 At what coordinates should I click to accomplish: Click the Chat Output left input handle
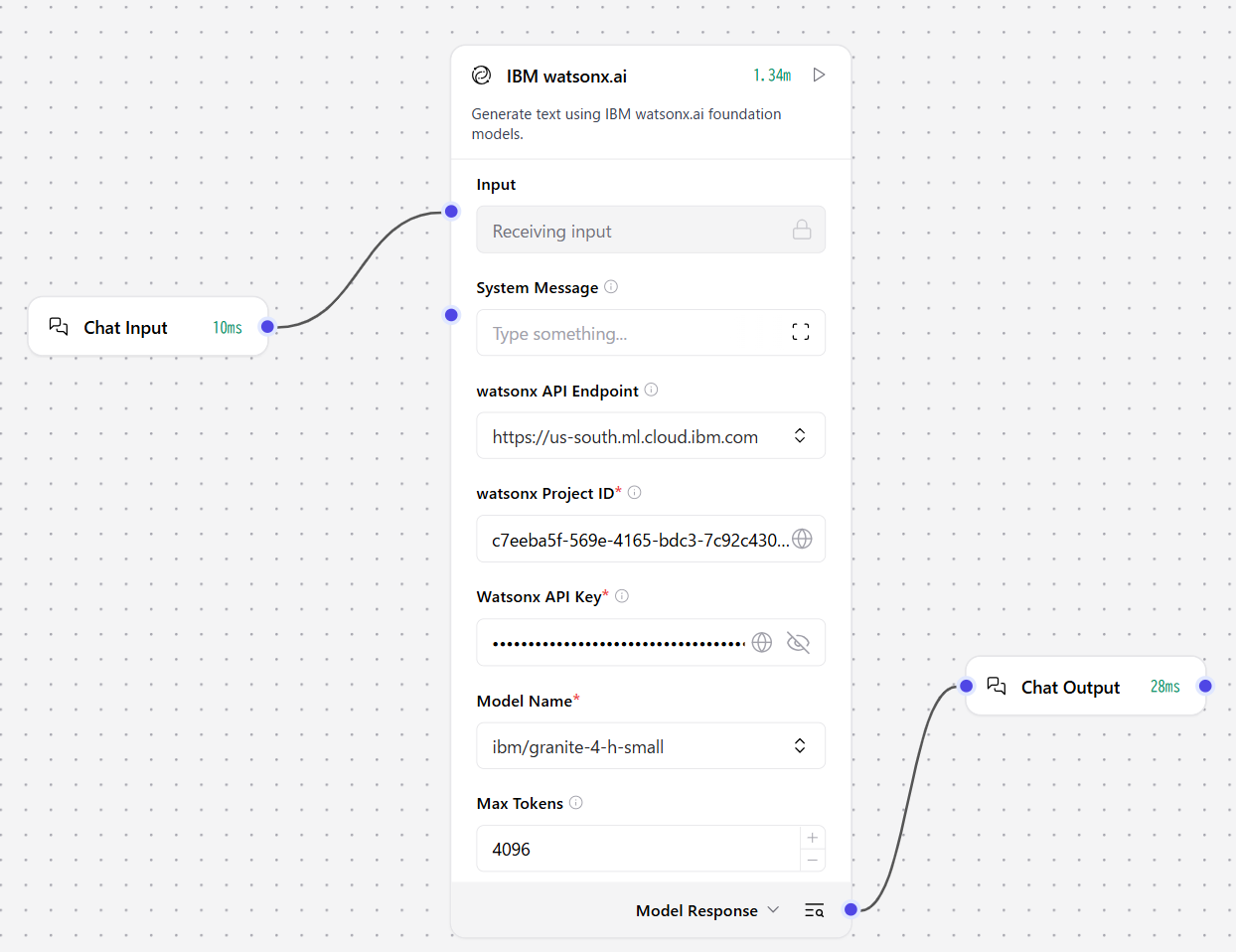(967, 686)
